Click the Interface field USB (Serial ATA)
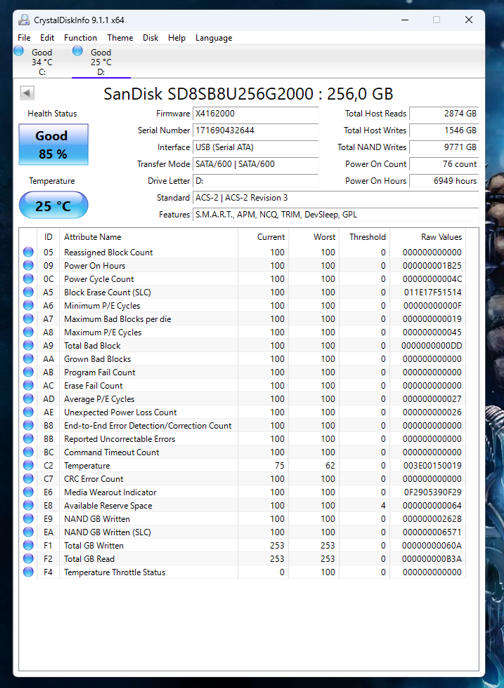The height and width of the screenshot is (688, 504). click(x=255, y=147)
